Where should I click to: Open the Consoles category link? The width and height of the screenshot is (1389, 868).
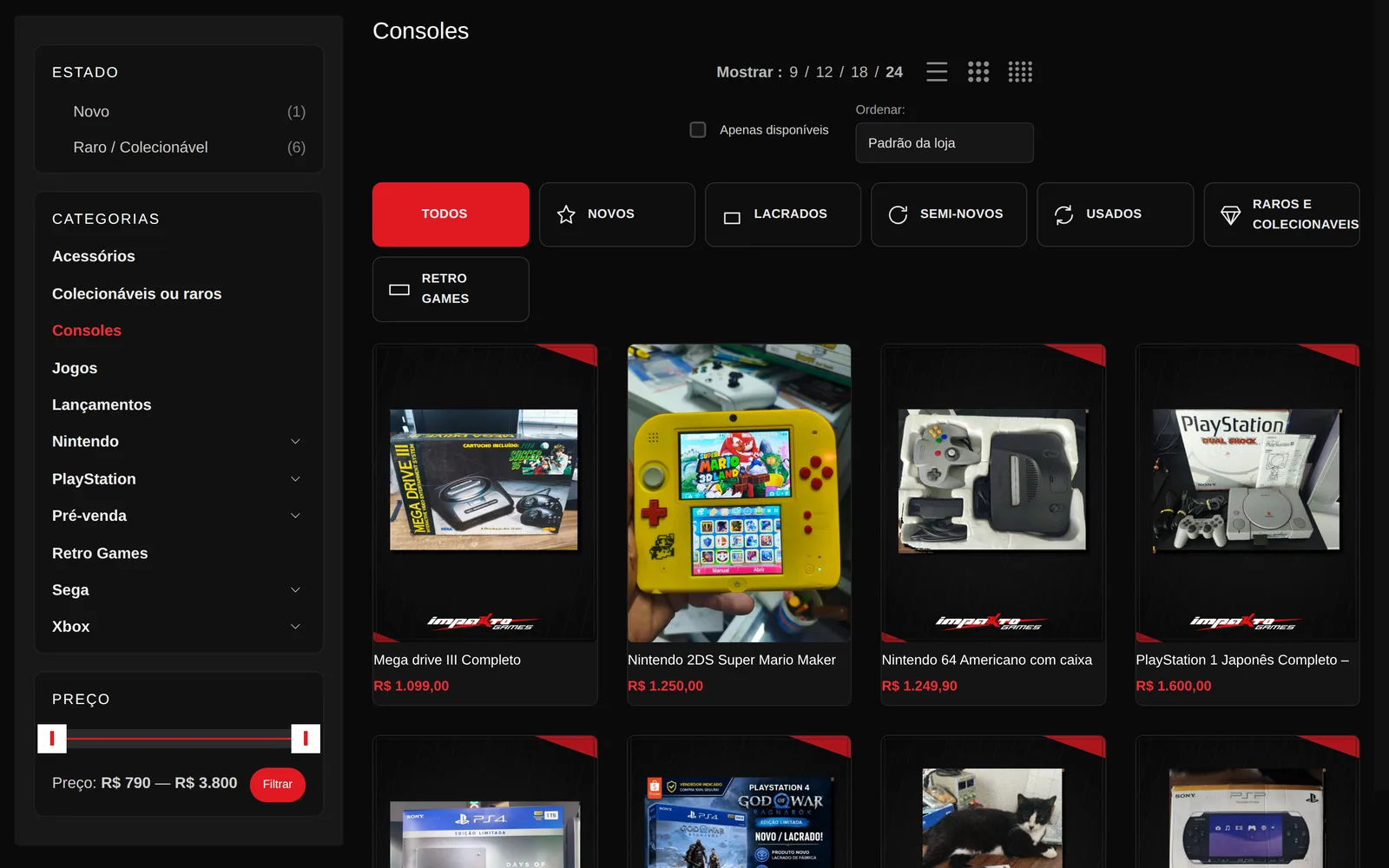[x=87, y=331]
